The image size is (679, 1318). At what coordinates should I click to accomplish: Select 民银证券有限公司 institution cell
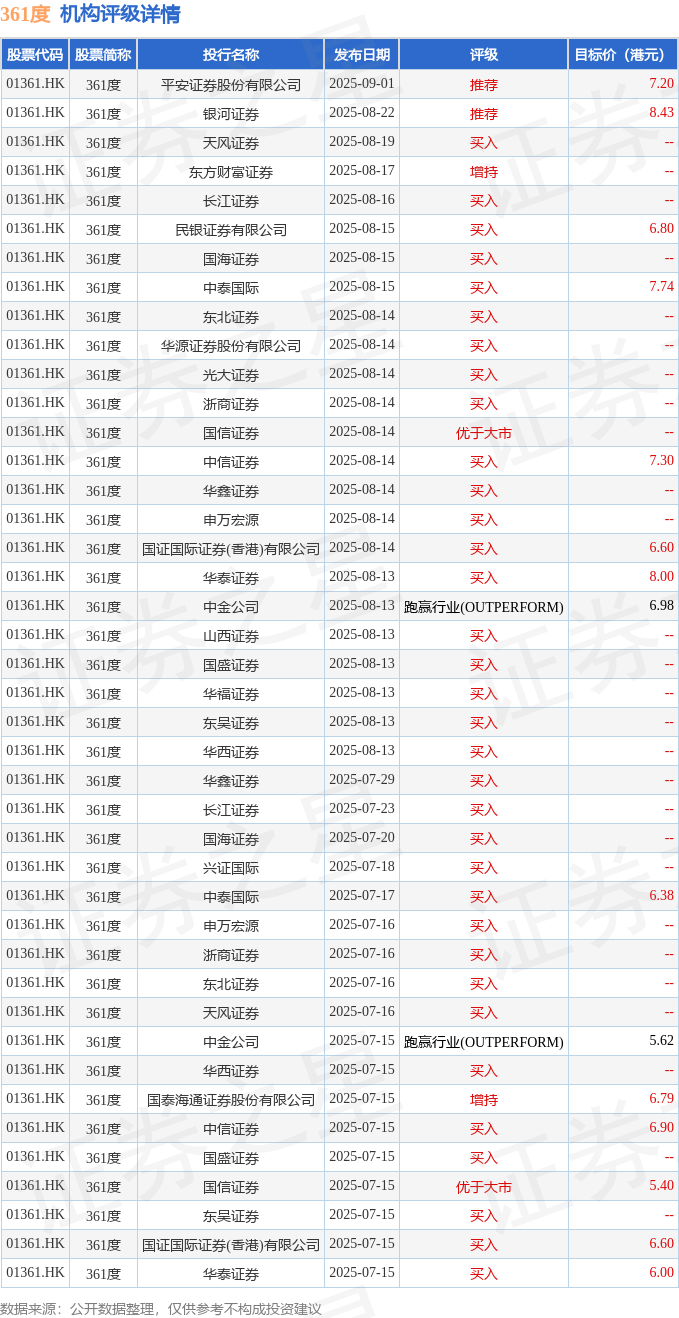(231, 230)
